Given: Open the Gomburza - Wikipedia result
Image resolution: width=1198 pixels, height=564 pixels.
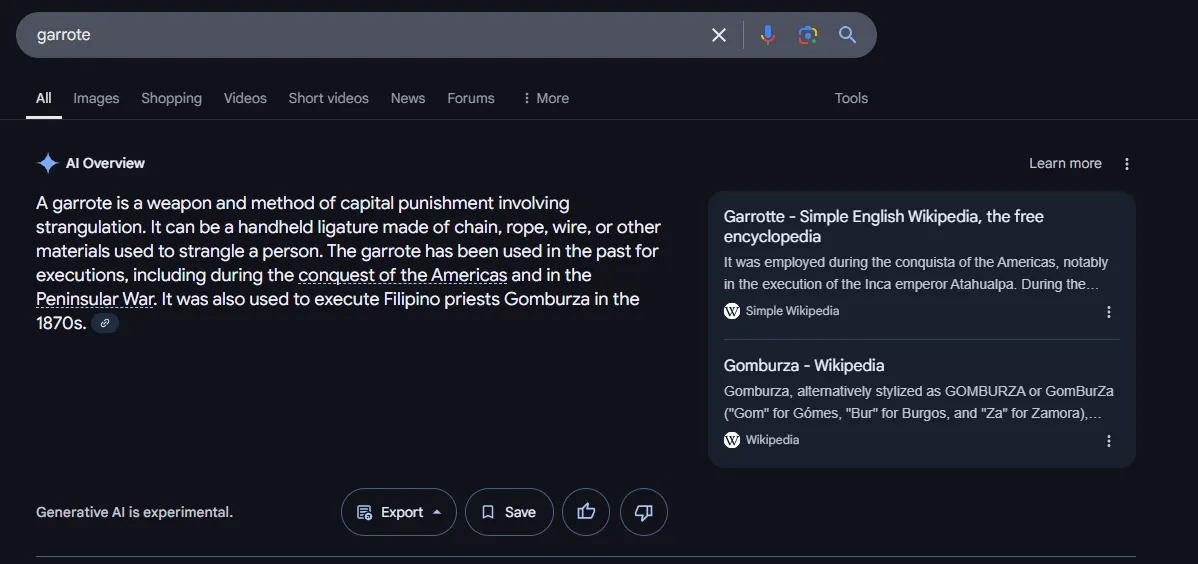Looking at the screenshot, I should [x=804, y=365].
